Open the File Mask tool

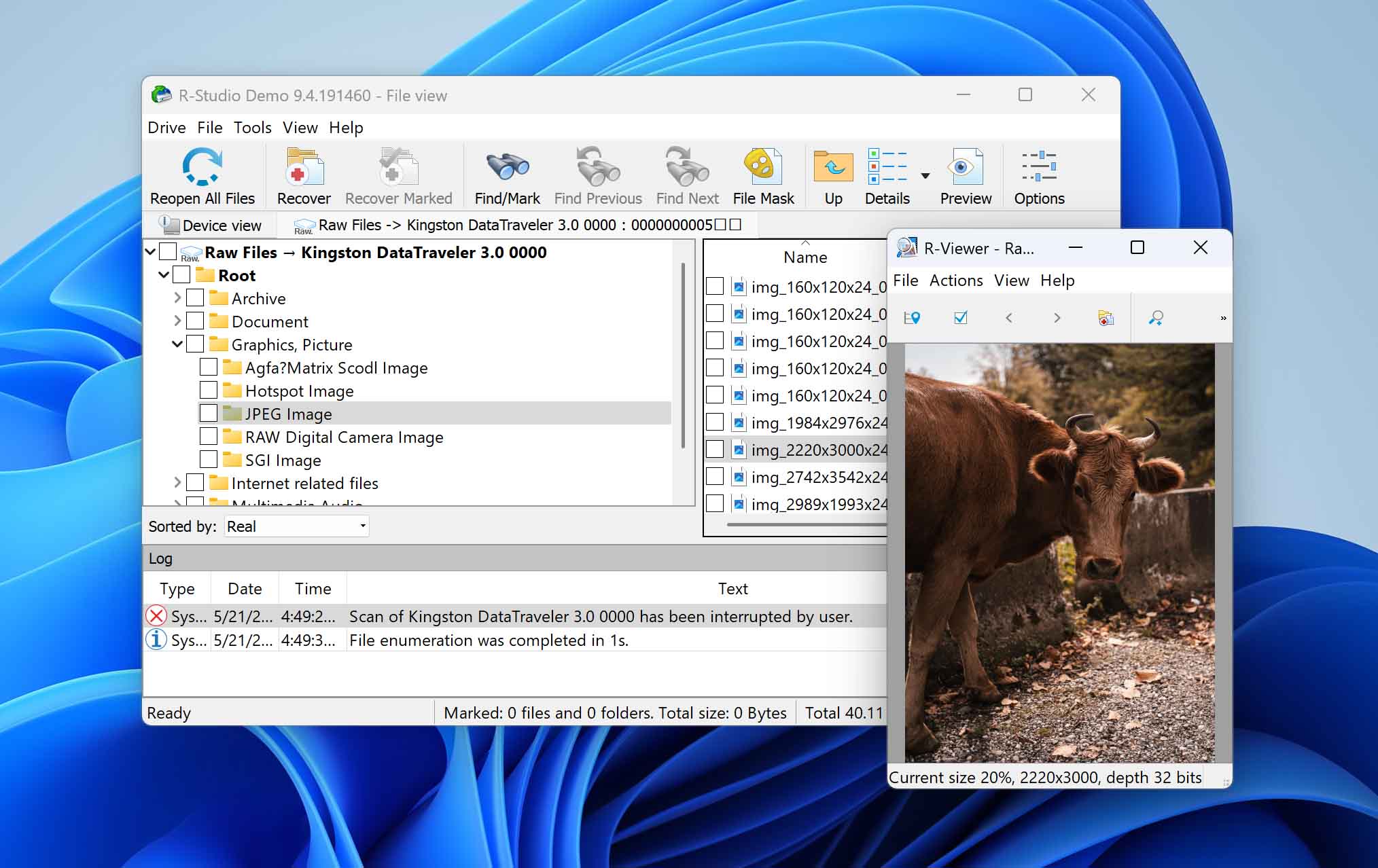[x=763, y=166]
